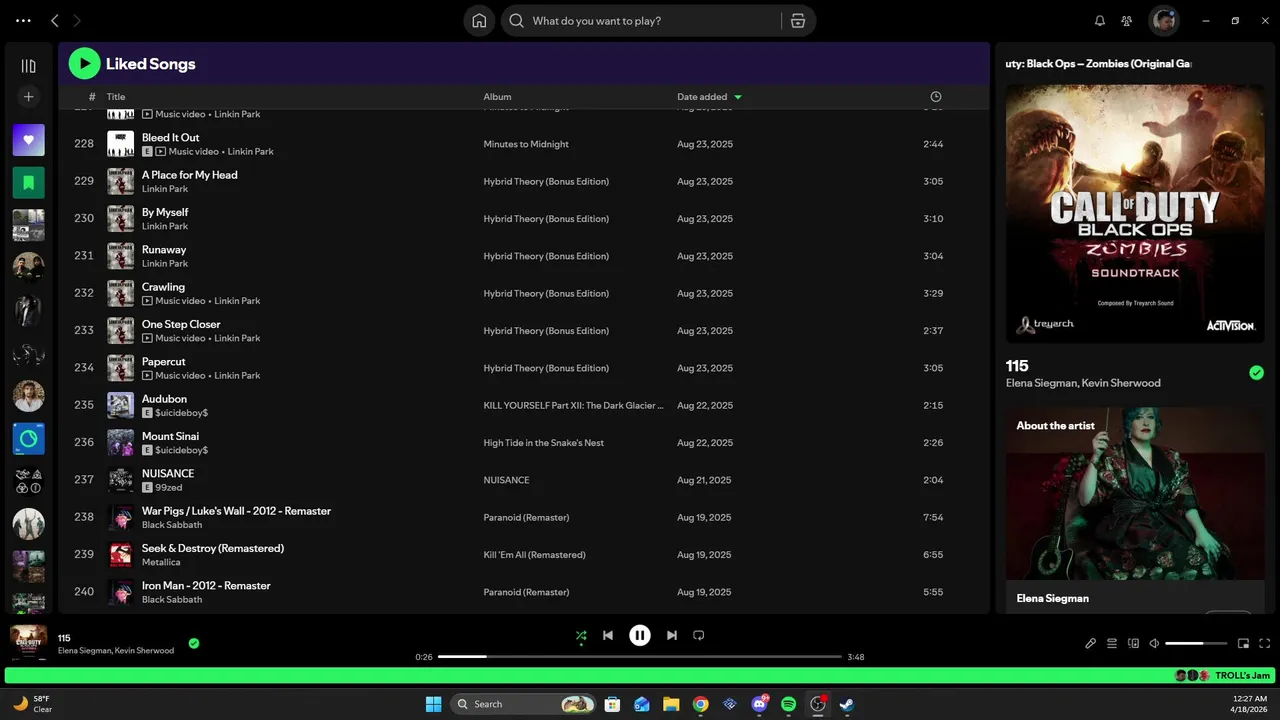Click the song progress bar
The height and width of the screenshot is (720, 1280).
(x=640, y=657)
